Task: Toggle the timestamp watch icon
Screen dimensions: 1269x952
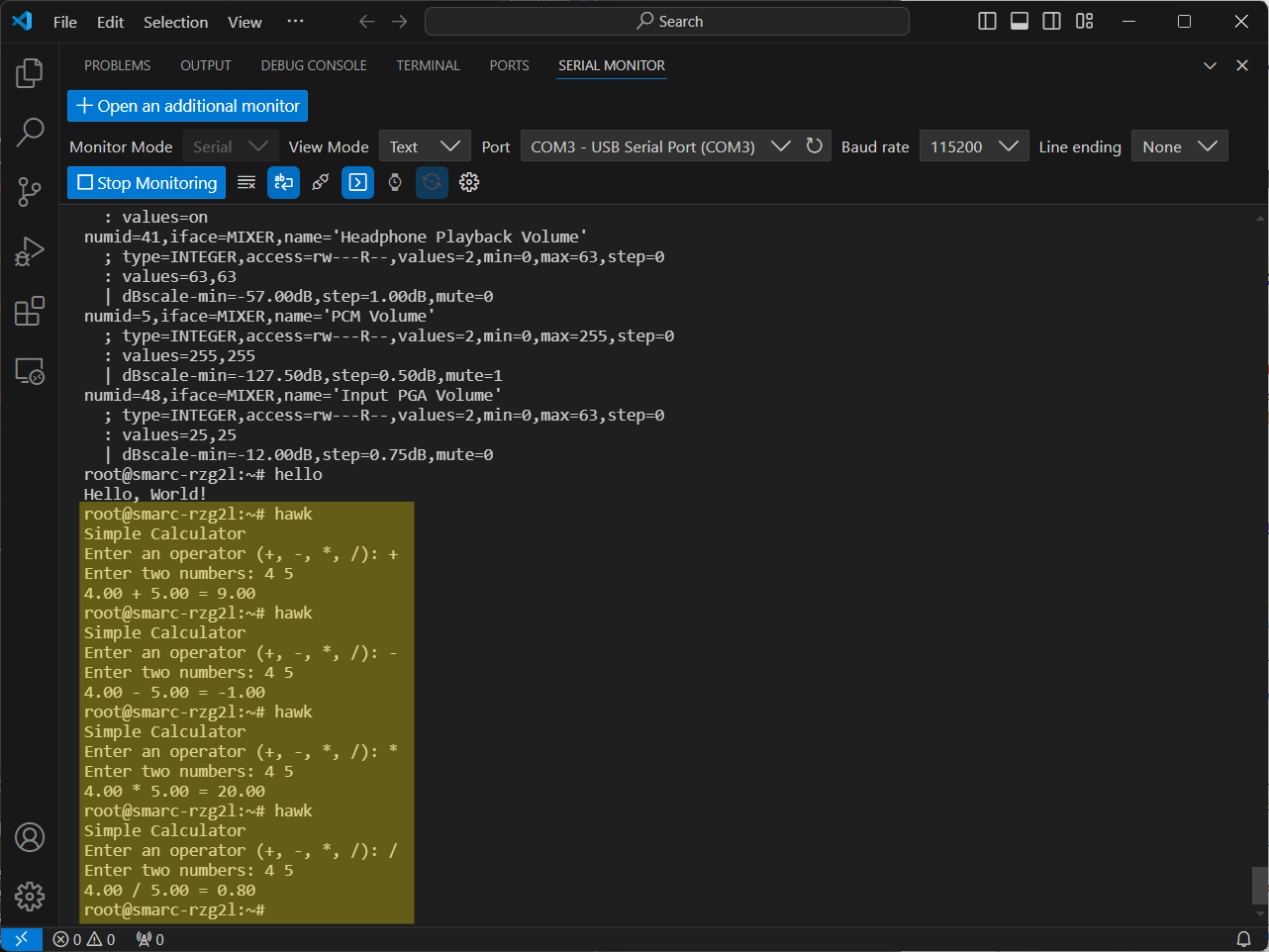Action: 395,182
